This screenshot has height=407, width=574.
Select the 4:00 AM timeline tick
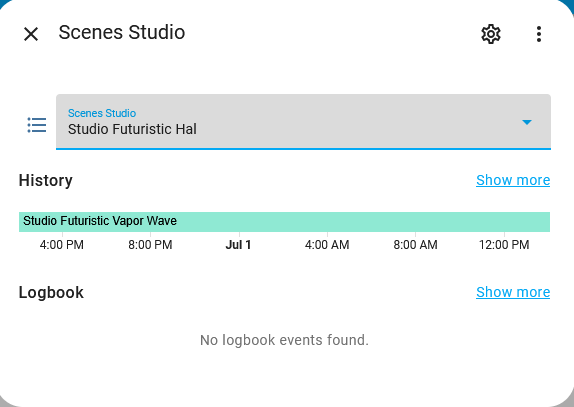[x=327, y=244]
